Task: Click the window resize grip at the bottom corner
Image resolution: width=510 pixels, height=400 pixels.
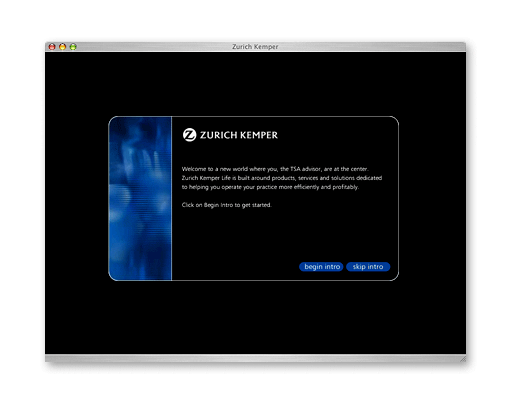Action: pos(463,359)
